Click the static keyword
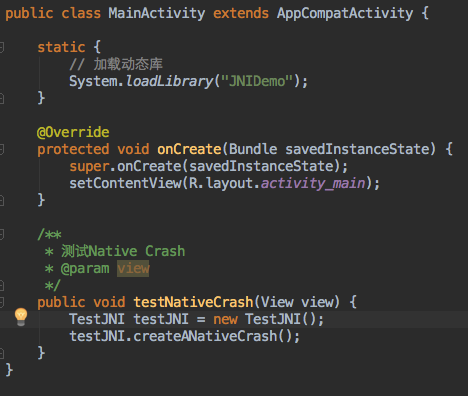The image size is (468, 396). coord(61,47)
